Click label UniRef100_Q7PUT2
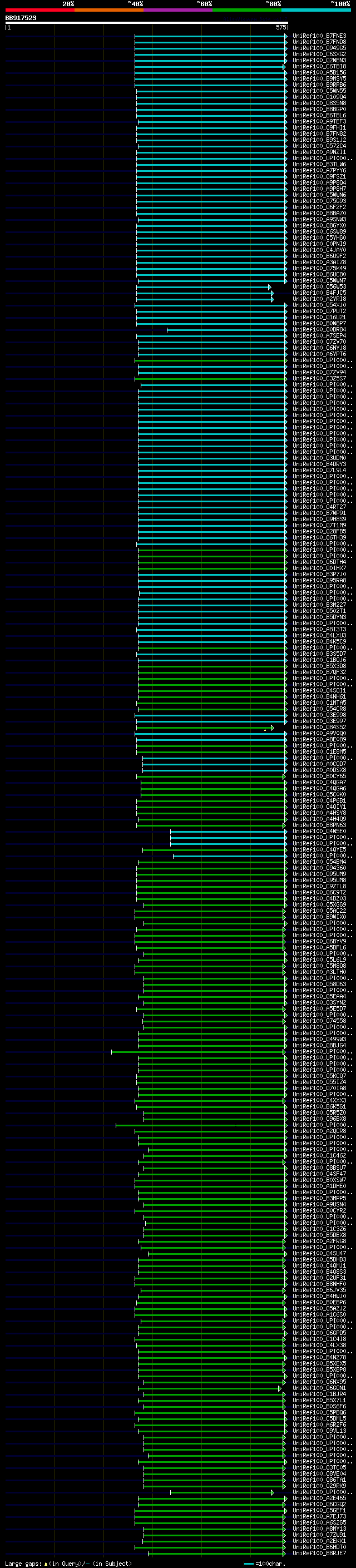Image resolution: width=356 pixels, height=1568 pixels. 319,311
